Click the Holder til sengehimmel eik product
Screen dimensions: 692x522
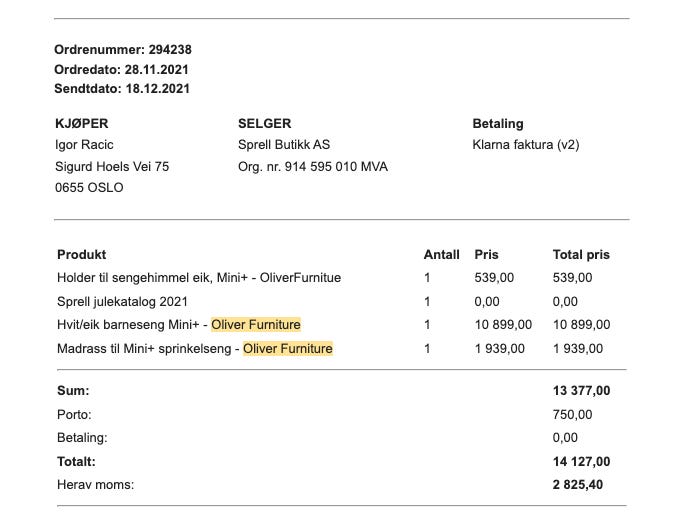(199, 277)
